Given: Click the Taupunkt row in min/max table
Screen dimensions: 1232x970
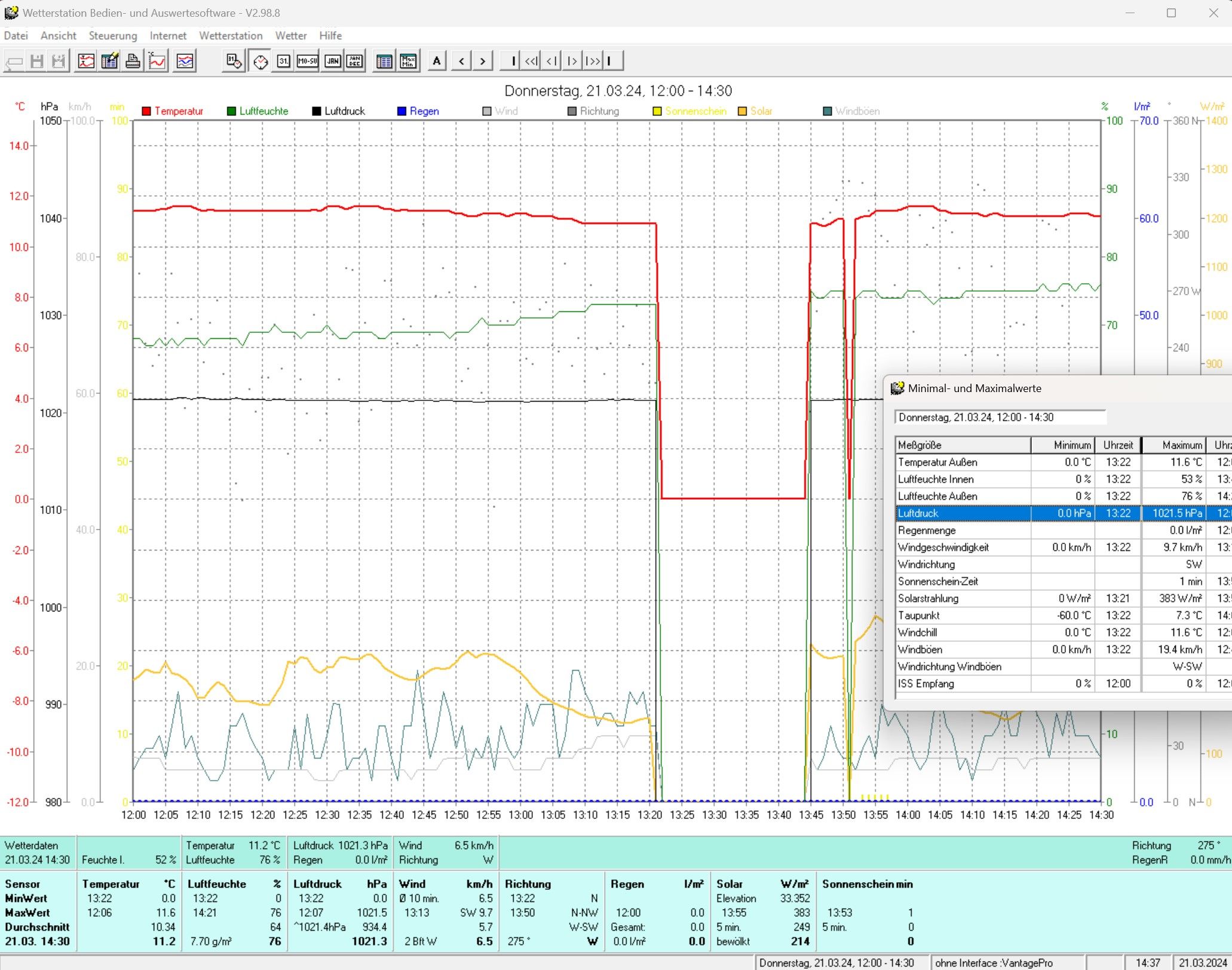Looking at the screenshot, I should [x=963, y=616].
